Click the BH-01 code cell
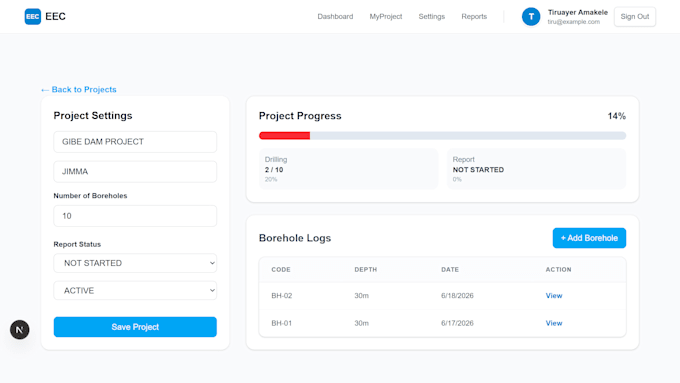 (x=281, y=323)
